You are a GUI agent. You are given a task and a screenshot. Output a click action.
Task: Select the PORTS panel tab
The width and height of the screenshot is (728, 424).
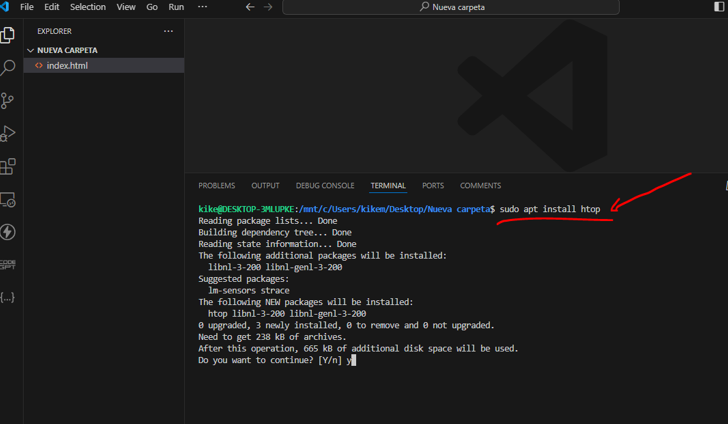click(432, 186)
